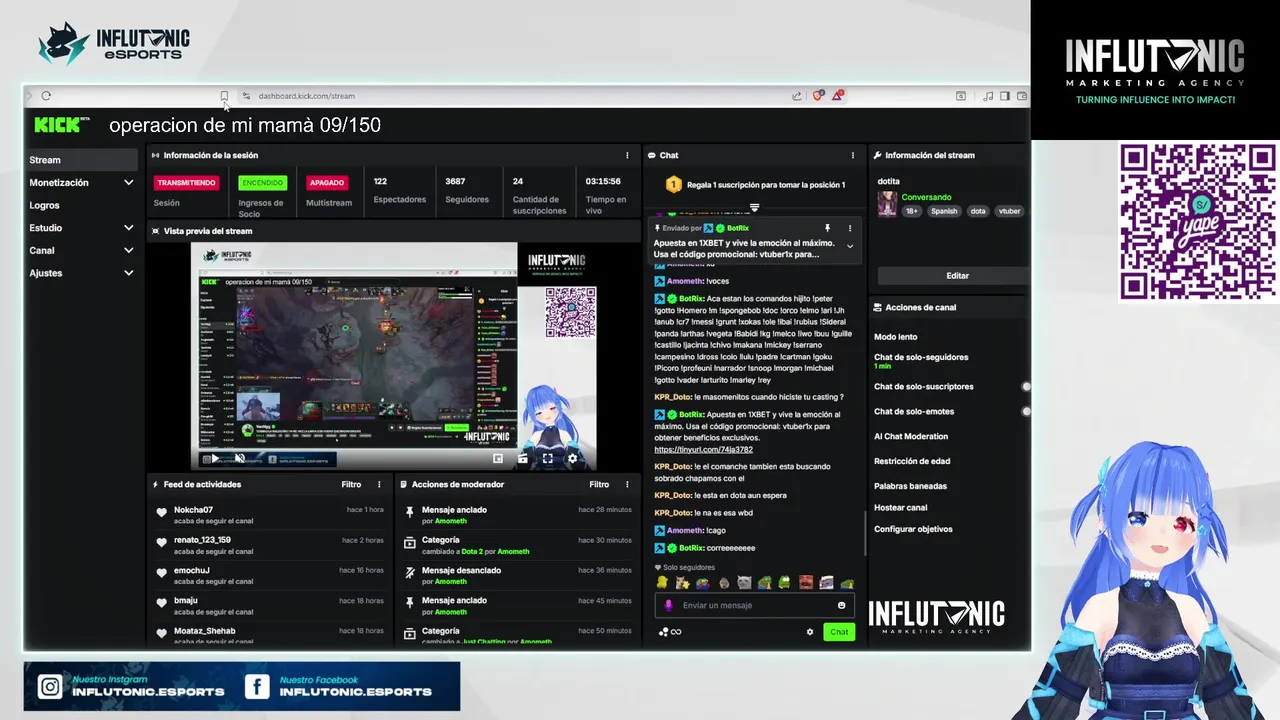Expand the pinned message chevron
The image size is (1280, 720).
(x=850, y=246)
